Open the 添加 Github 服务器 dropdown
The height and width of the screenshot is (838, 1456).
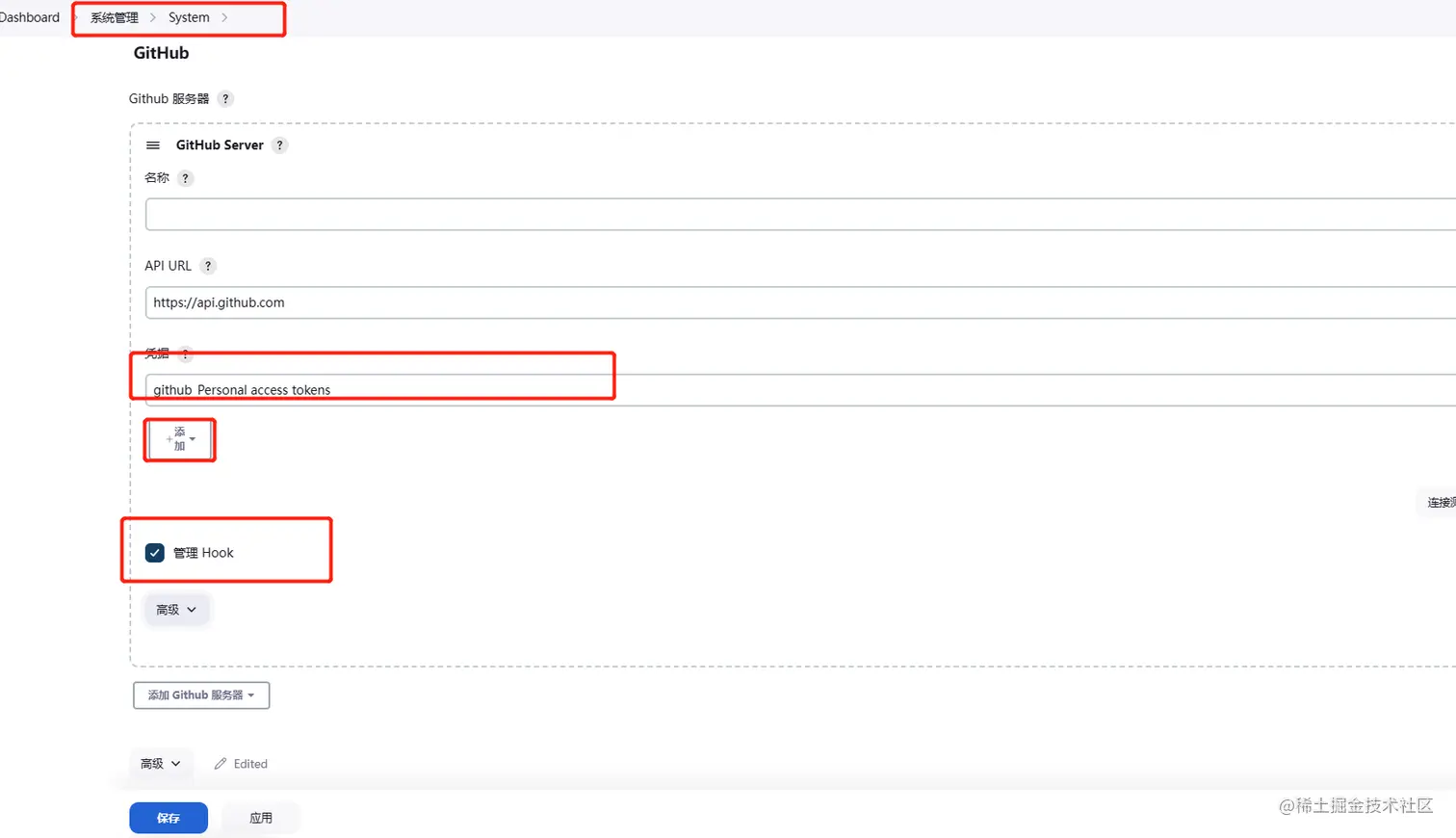201,695
